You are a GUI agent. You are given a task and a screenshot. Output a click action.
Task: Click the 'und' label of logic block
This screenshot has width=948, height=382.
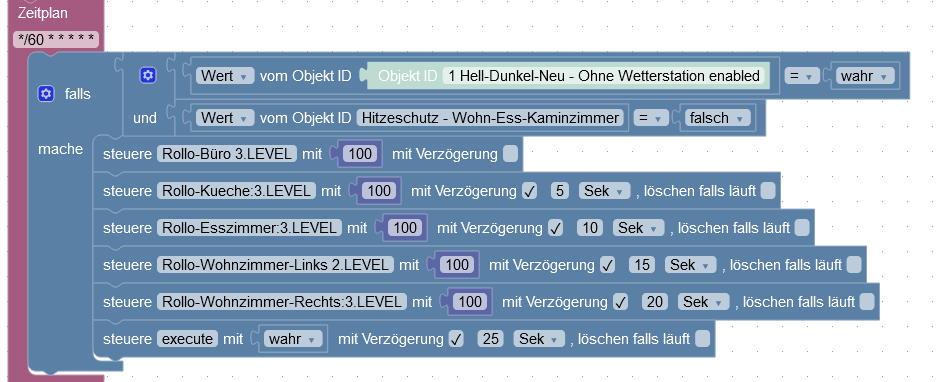click(x=144, y=118)
